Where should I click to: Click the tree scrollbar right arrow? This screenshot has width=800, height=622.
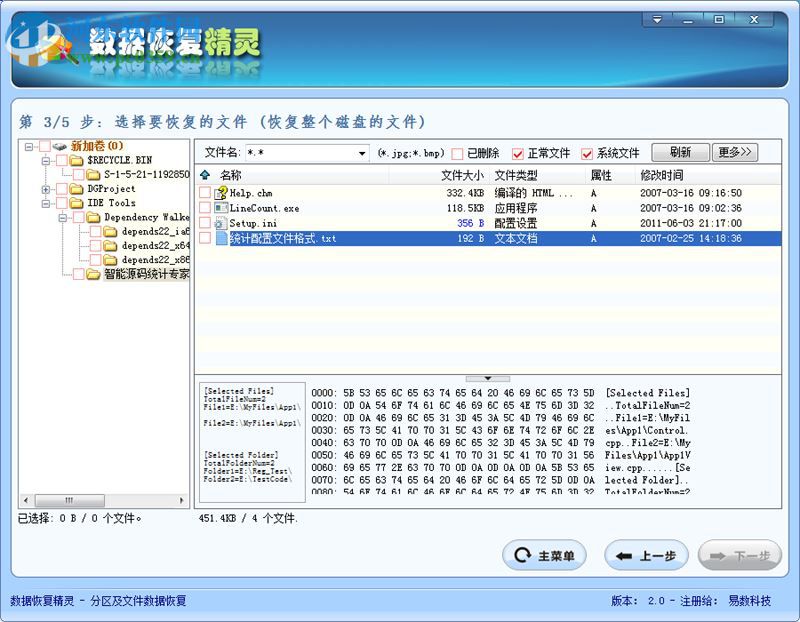pos(181,500)
